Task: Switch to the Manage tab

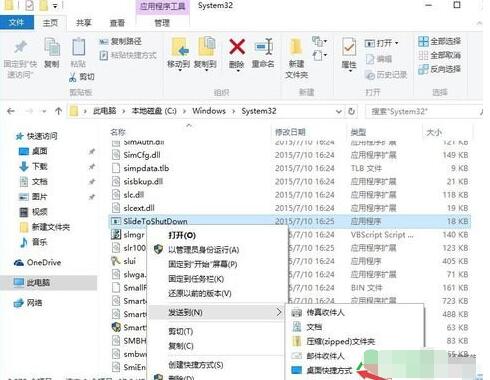Action: 162,23
